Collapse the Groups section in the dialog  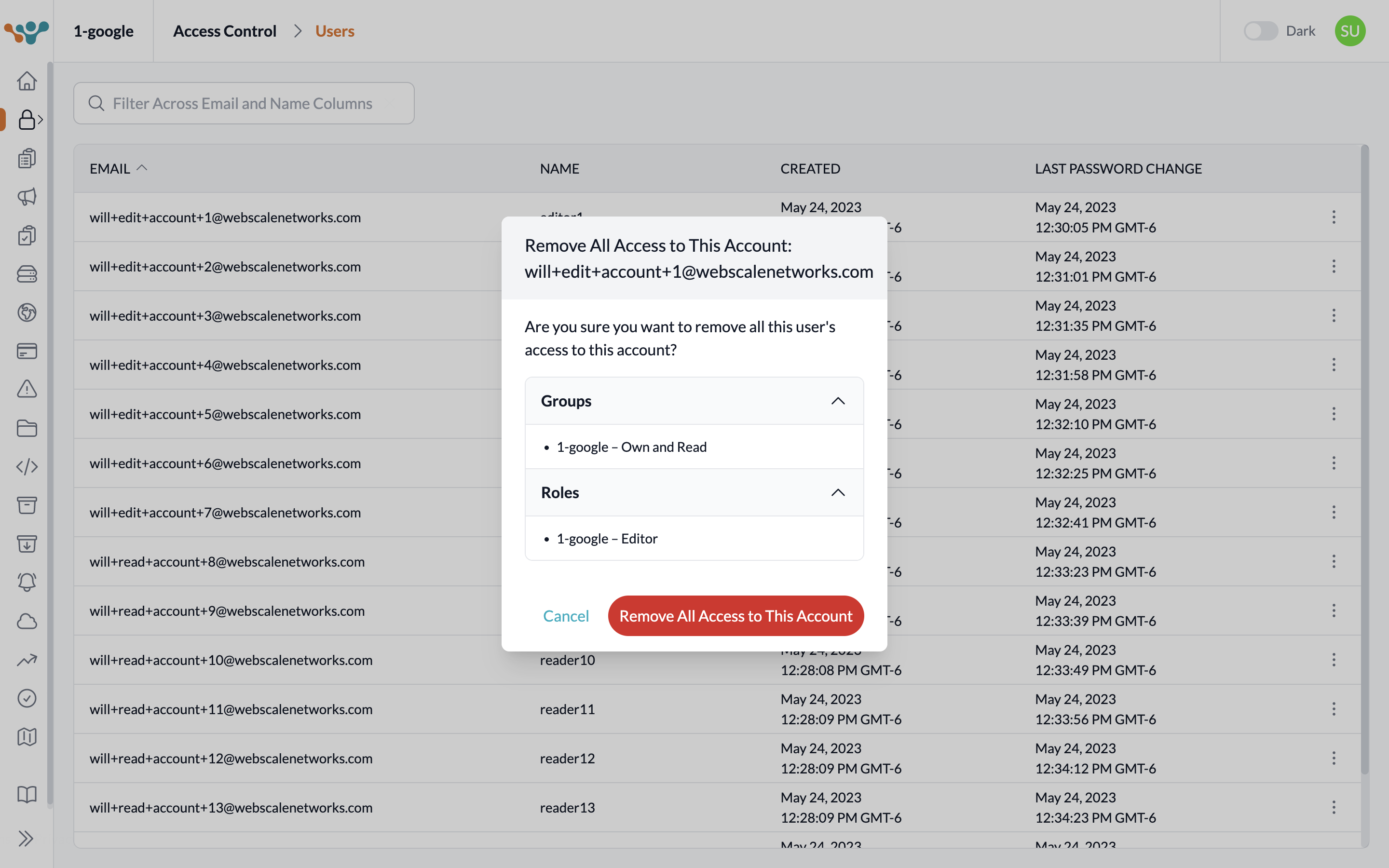[x=837, y=401]
